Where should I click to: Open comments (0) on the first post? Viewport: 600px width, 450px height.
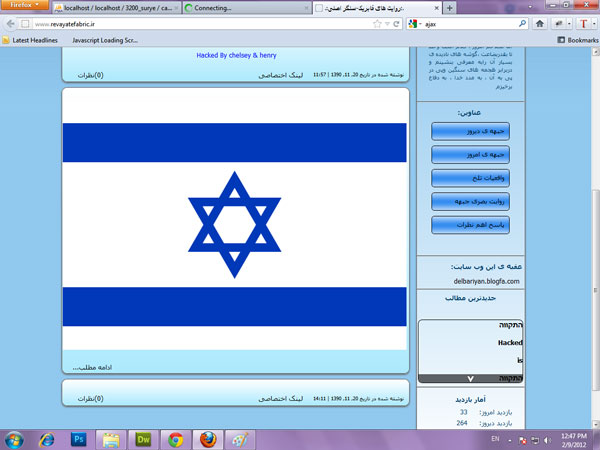pyautogui.click(x=91, y=75)
